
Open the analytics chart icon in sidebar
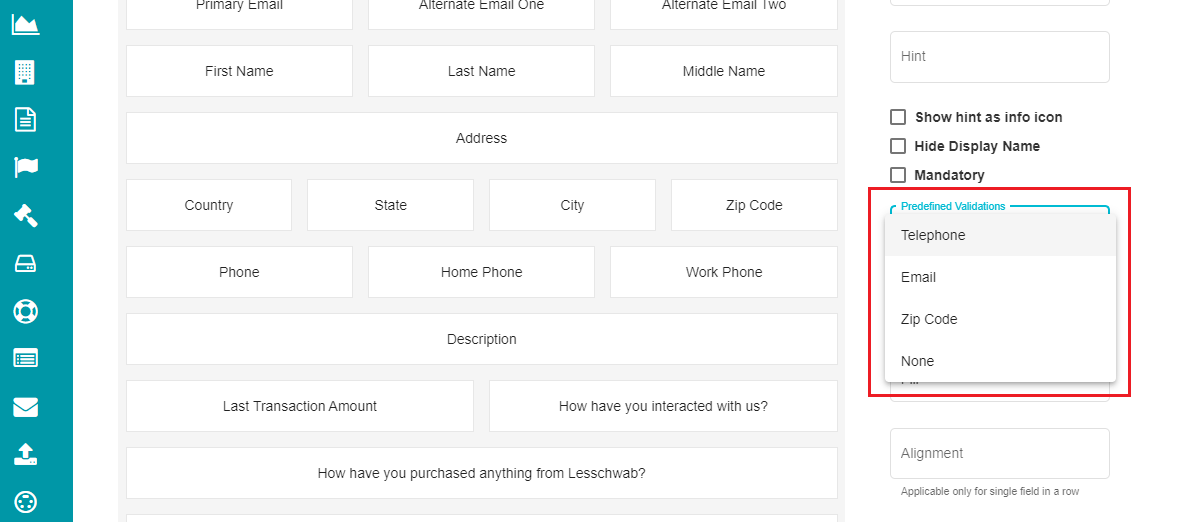(x=25, y=24)
